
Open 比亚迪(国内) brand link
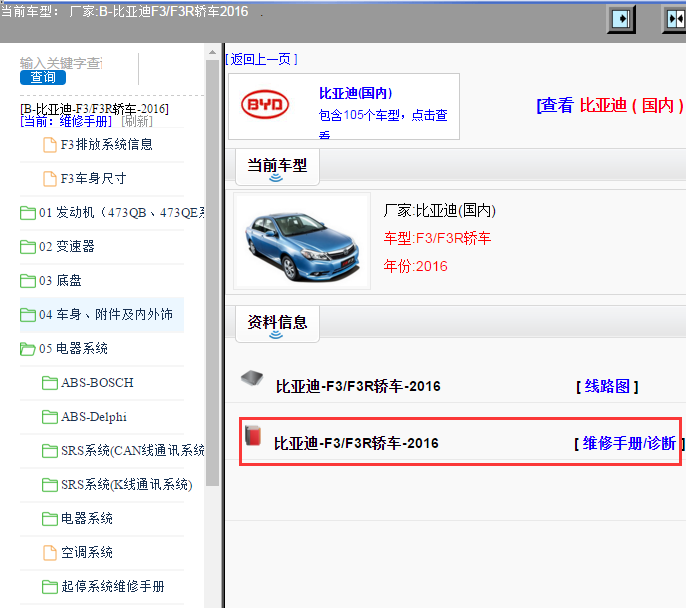tap(355, 93)
